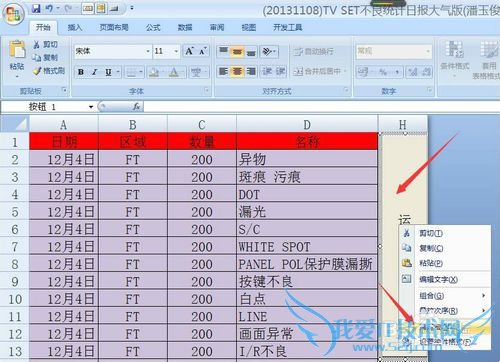Click the font color A button
Screen dimensions: 500x362
(174, 72)
